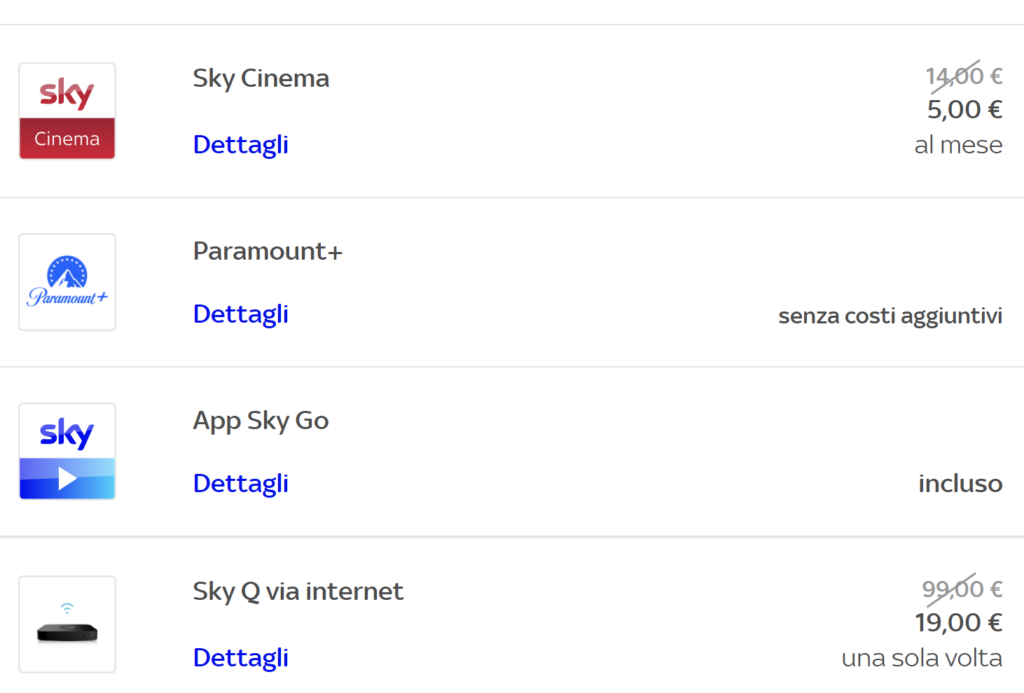Open Dettagli for Sky Cinema

(241, 145)
